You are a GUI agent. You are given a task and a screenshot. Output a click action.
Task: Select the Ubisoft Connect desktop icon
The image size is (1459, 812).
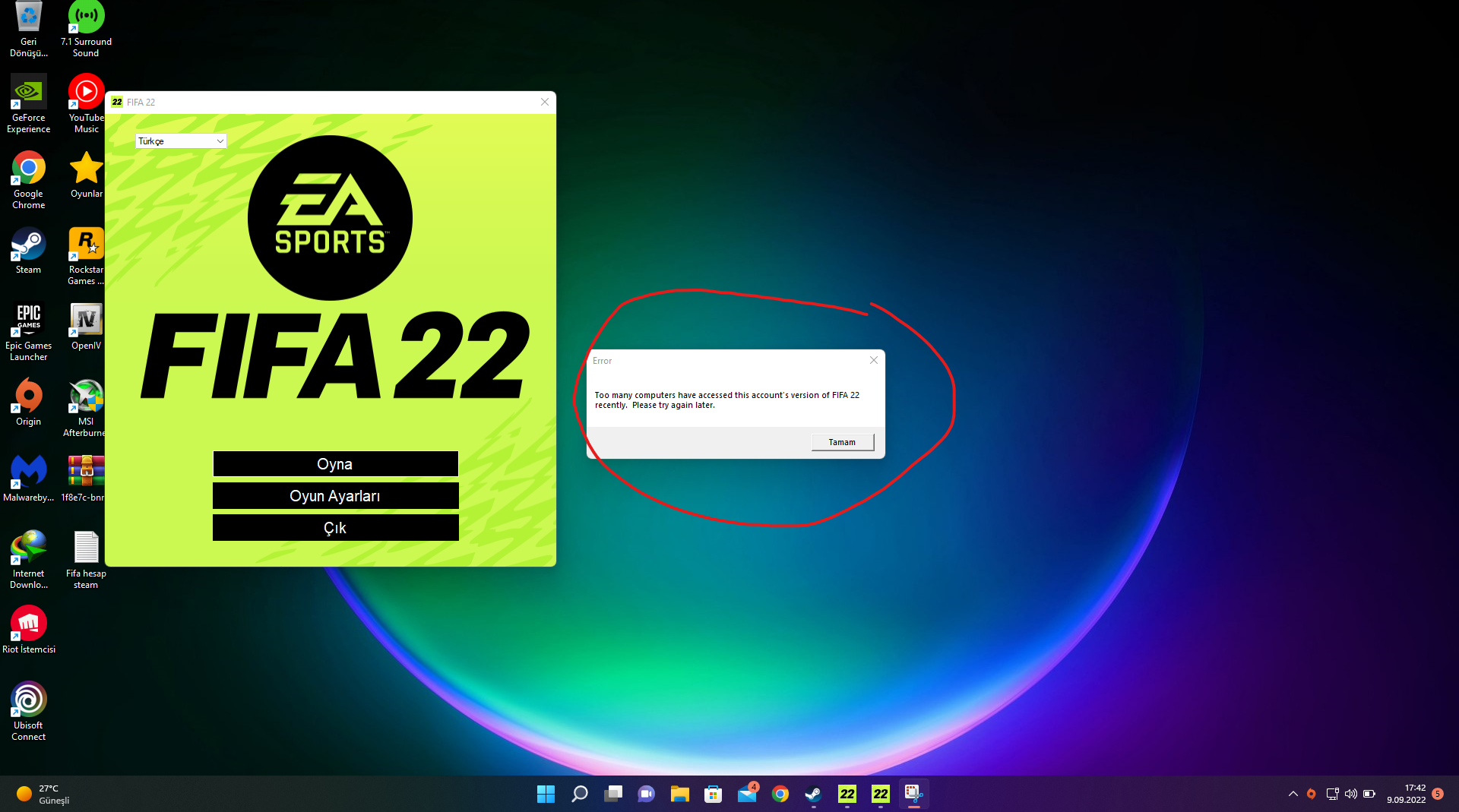pyautogui.click(x=29, y=712)
